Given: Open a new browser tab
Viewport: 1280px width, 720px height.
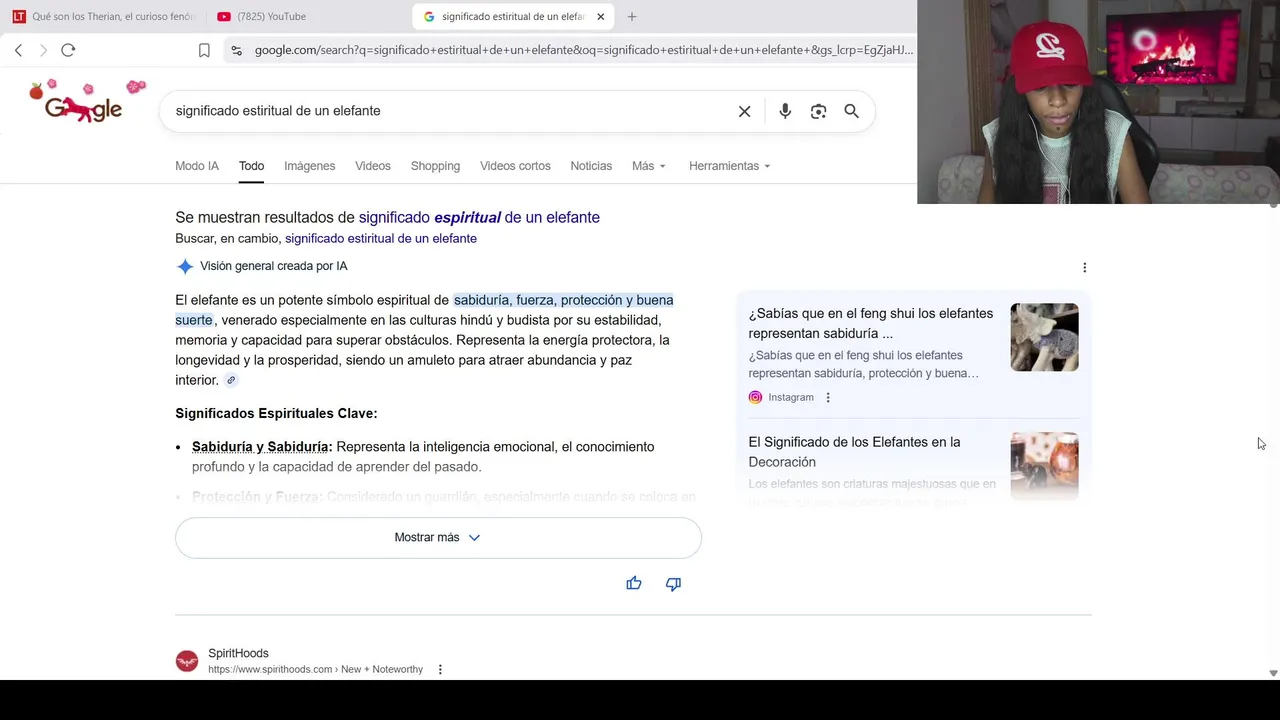Looking at the screenshot, I should point(632,16).
